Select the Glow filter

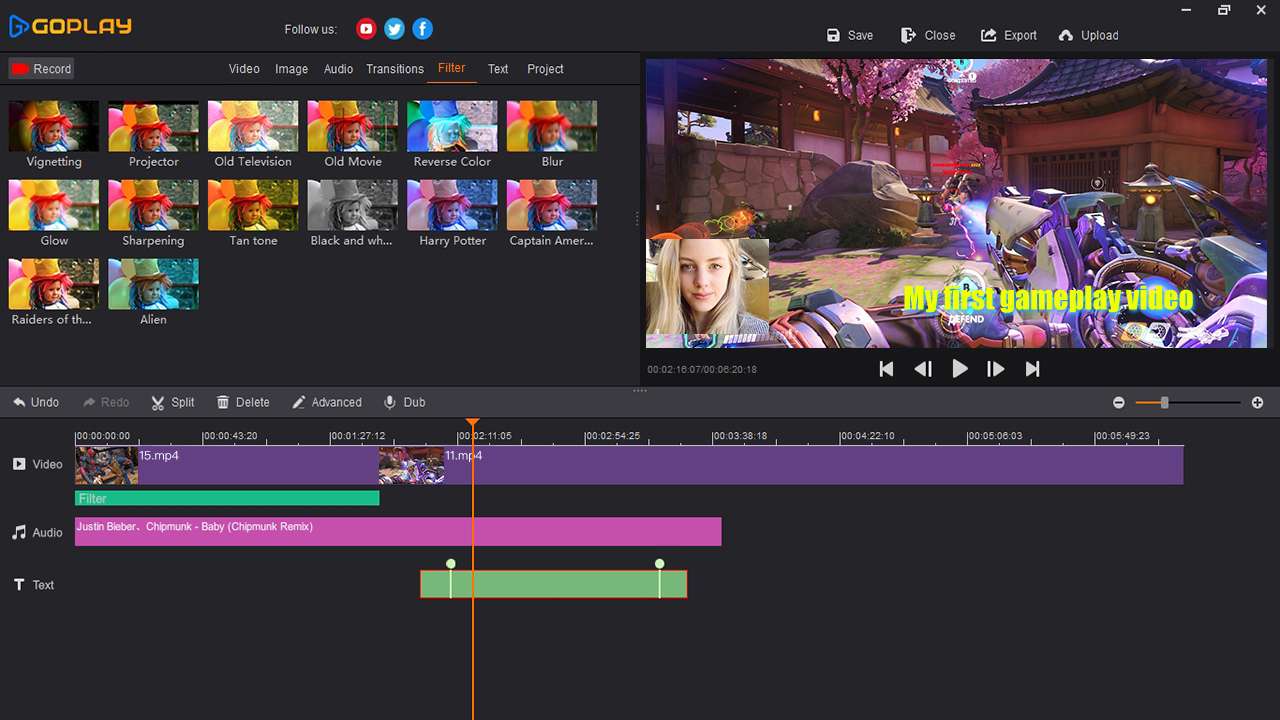pos(54,205)
